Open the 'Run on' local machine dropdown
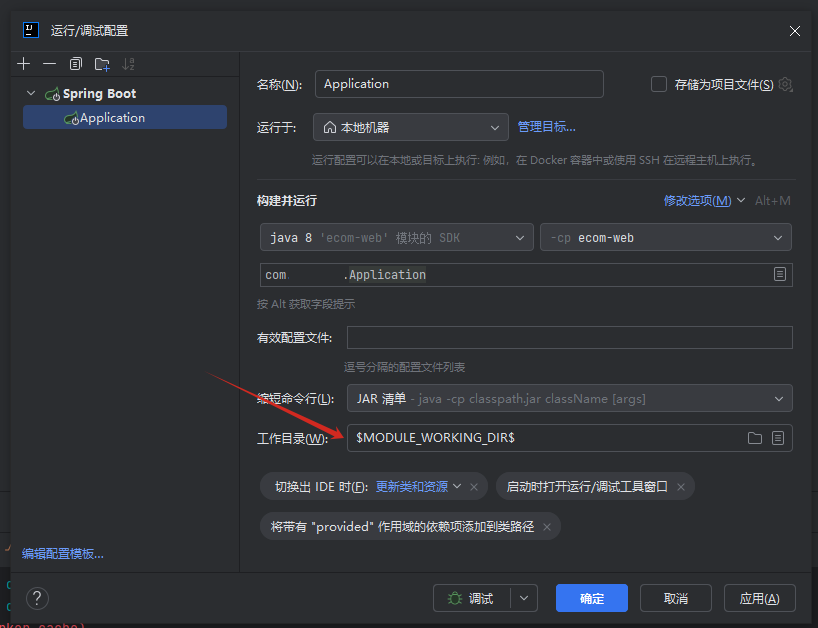This screenshot has height=628, width=818. pyautogui.click(x=410, y=127)
